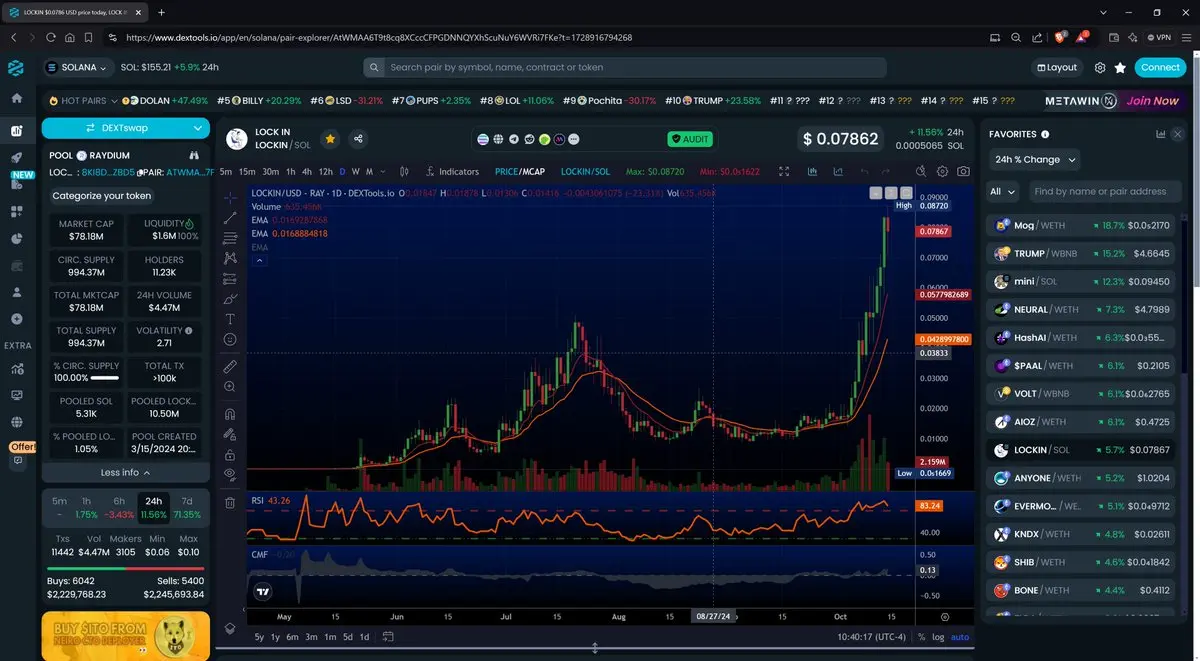Image resolution: width=1200 pixels, height=661 pixels.
Task: Toggle the LOCKIN favorite star
Action: click(329, 139)
